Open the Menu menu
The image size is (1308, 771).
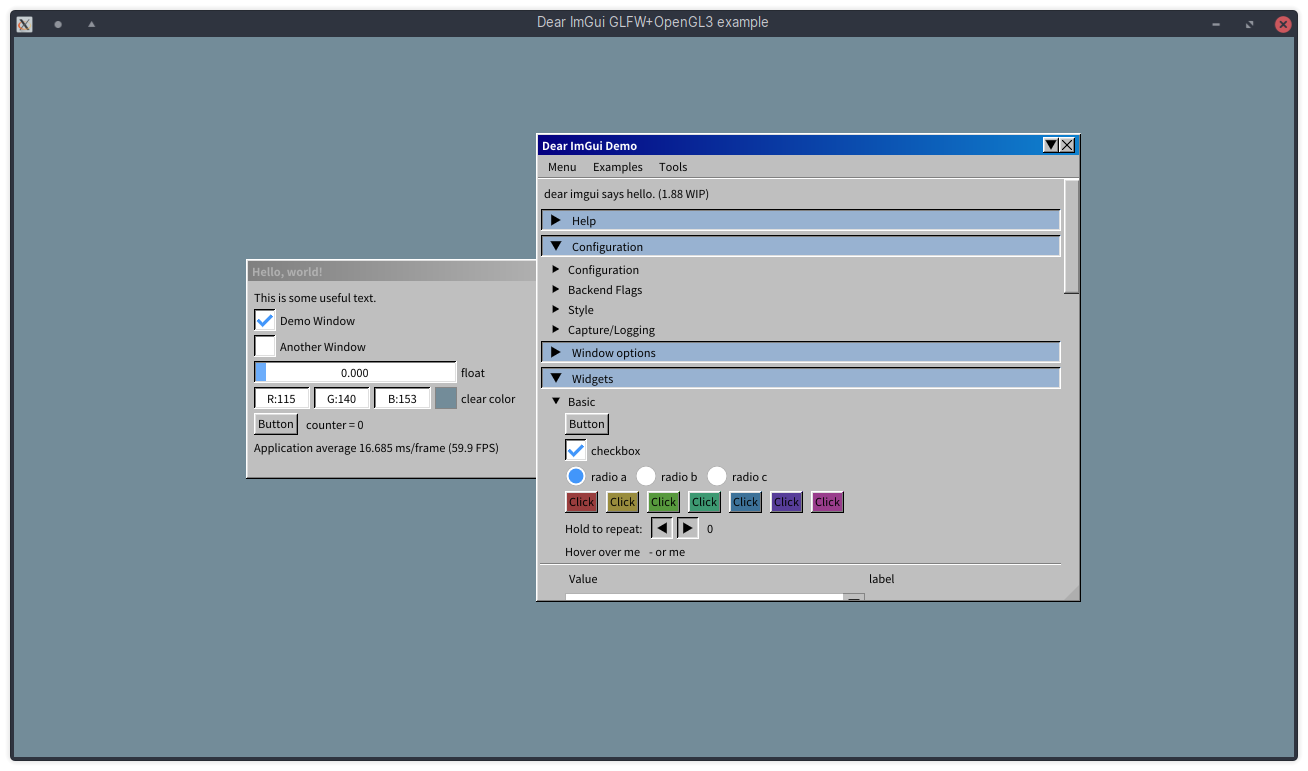562,167
